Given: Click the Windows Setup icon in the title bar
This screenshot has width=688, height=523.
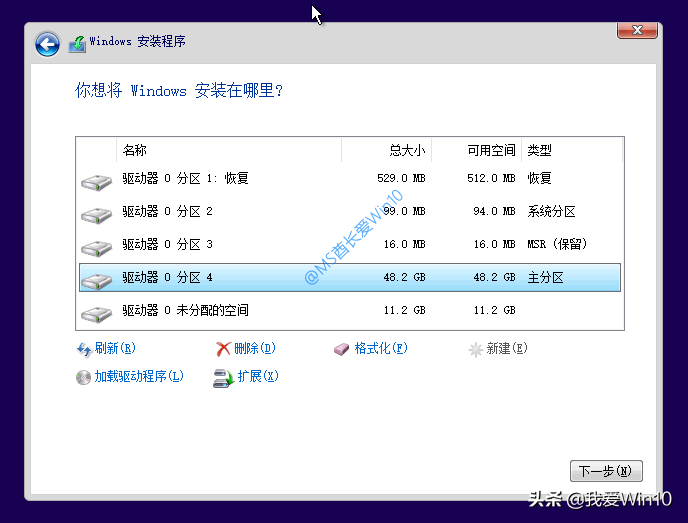Looking at the screenshot, I should pos(77,44).
